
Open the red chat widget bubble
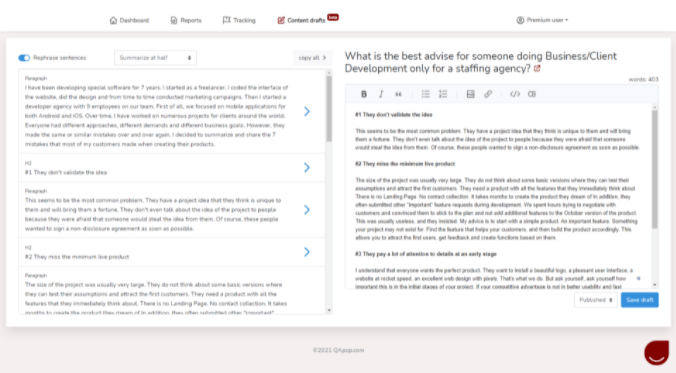point(657,352)
